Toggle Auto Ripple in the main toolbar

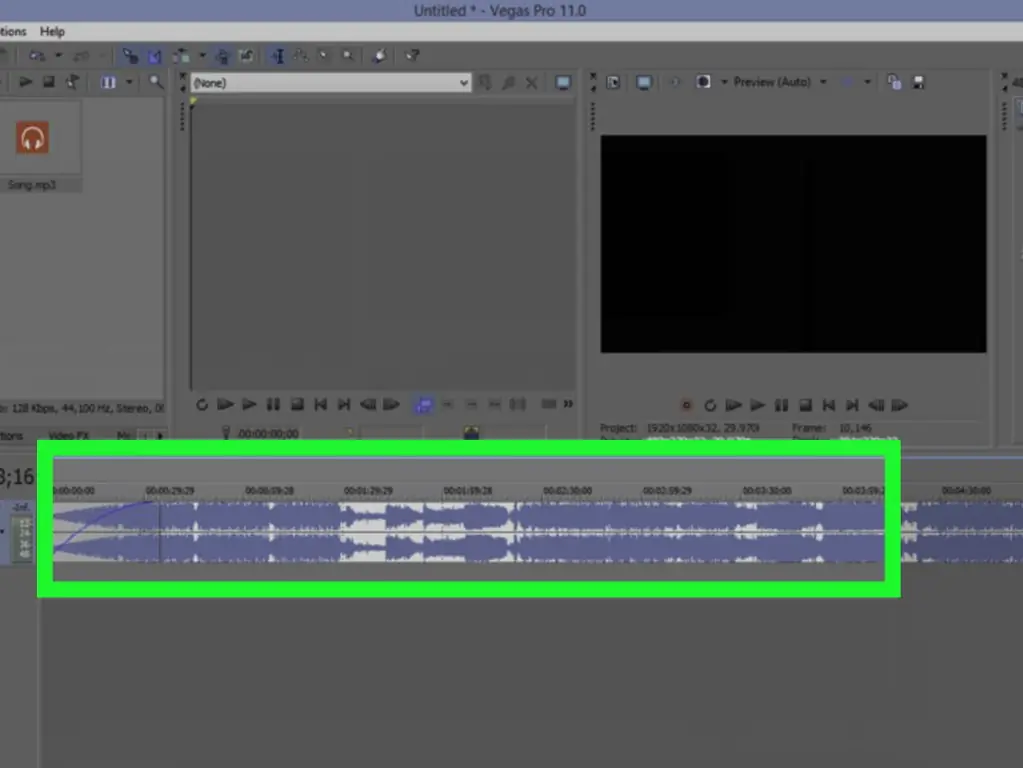[x=181, y=56]
